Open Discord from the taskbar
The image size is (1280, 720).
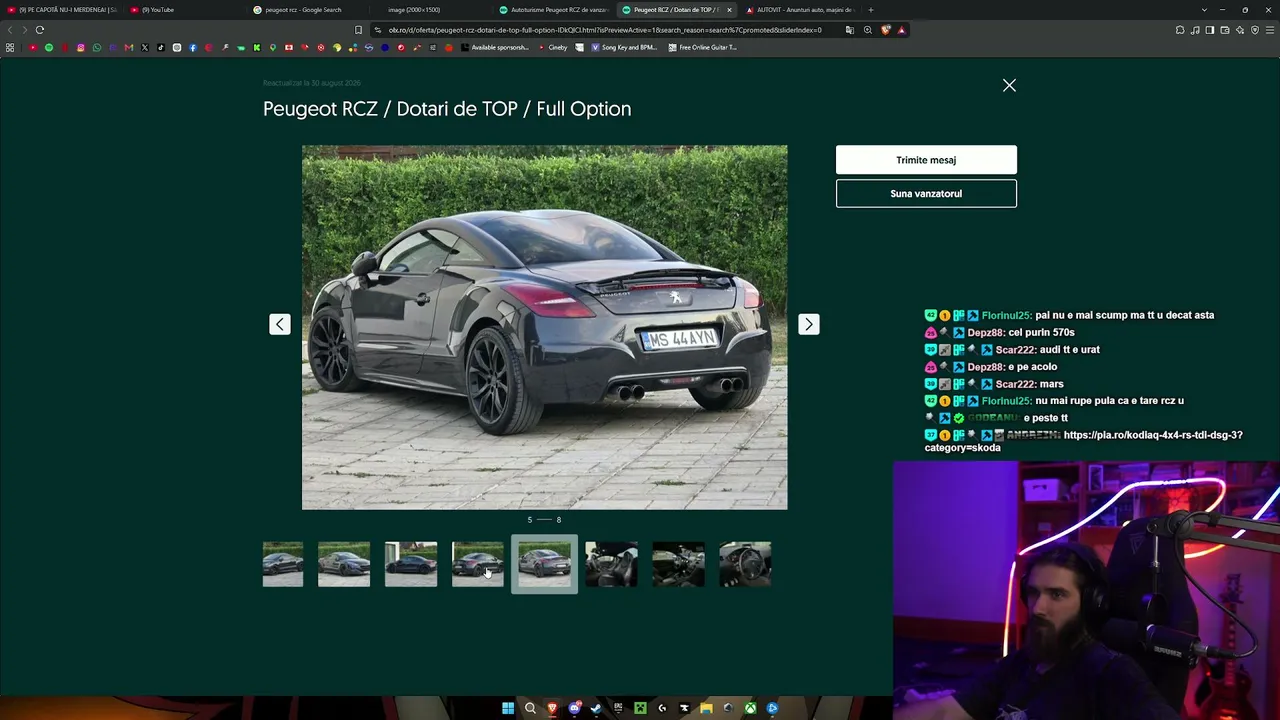coord(574,709)
